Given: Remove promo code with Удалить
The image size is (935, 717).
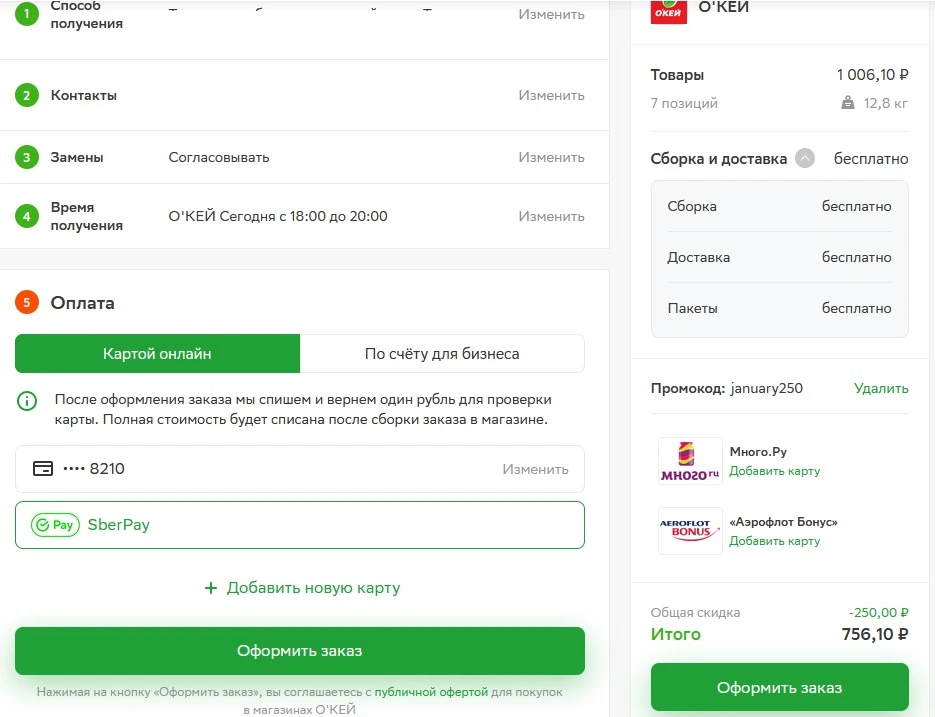Looking at the screenshot, I should point(881,388).
